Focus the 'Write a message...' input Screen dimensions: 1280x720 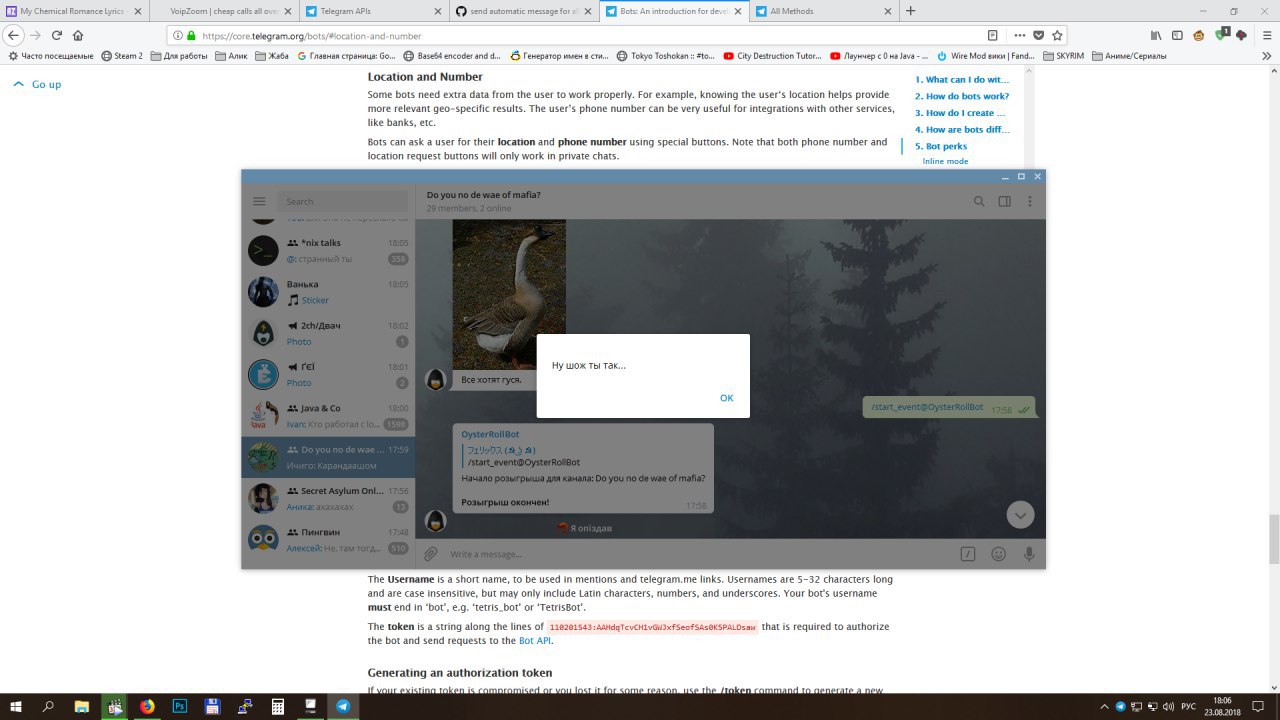[698, 554]
